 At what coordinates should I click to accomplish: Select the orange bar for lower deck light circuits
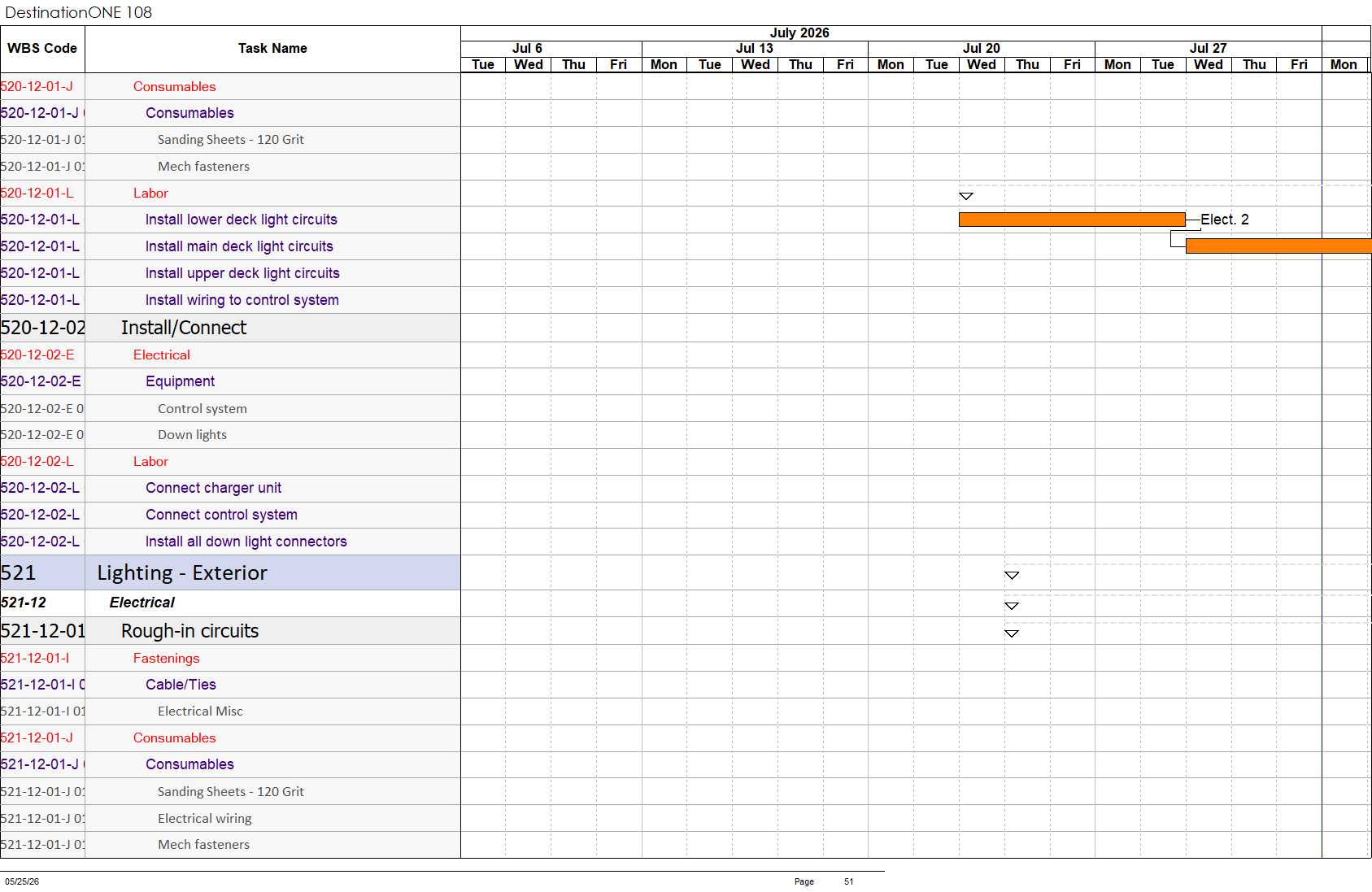click(x=1072, y=220)
